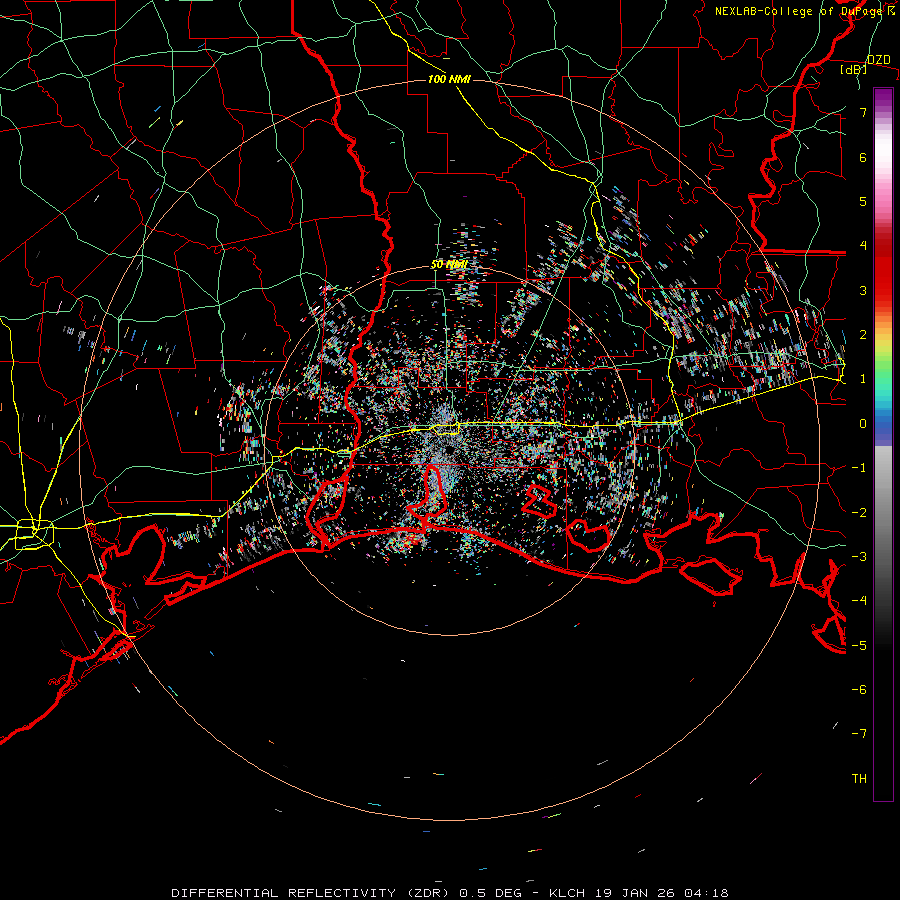
Task: Select the -5 value on the color scale
Action: click(859, 646)
